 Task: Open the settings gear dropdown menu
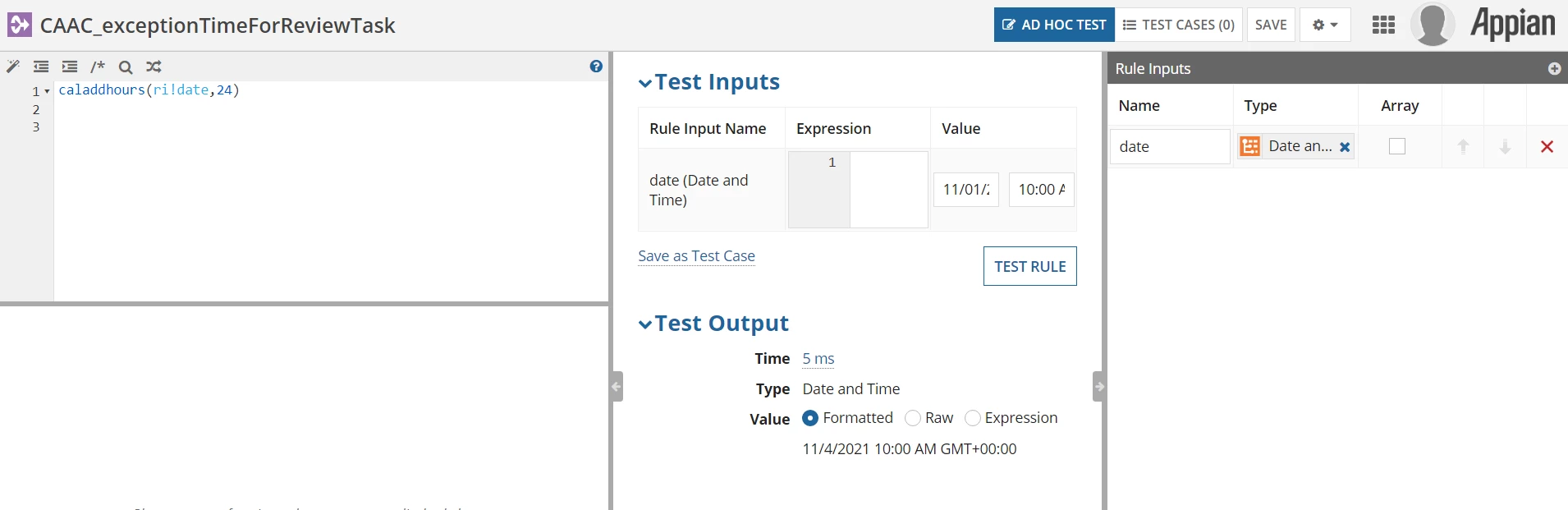point(1325,25)
